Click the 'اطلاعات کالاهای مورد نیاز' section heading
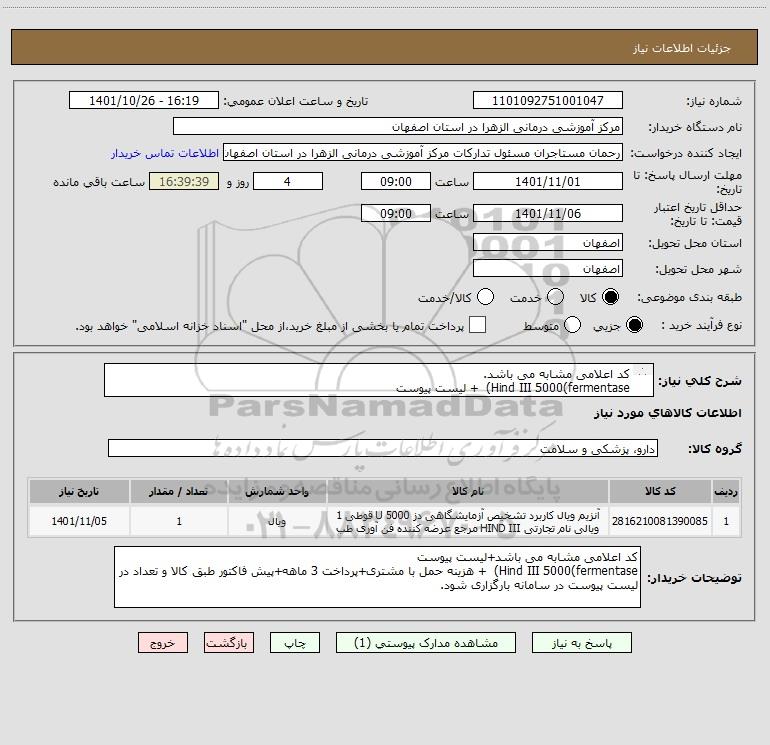Image resolution: width=770 pixels, height=745 pixels. coord(668,413)
